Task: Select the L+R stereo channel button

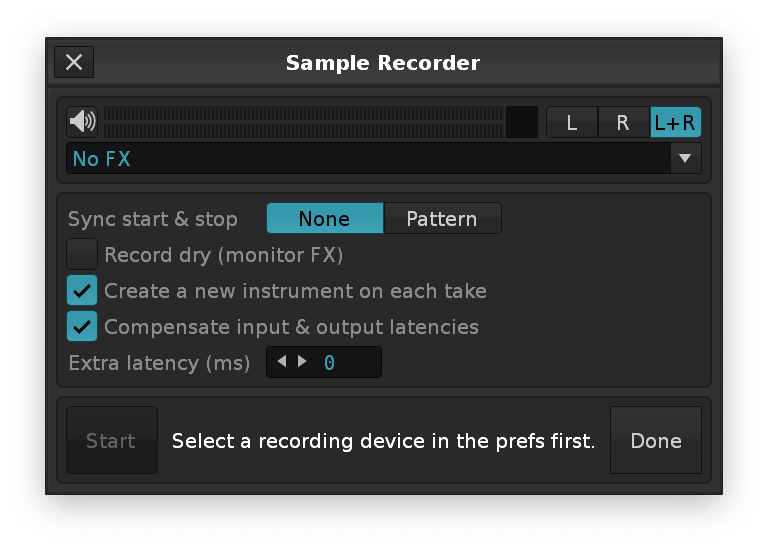Action: coord(675,123)
